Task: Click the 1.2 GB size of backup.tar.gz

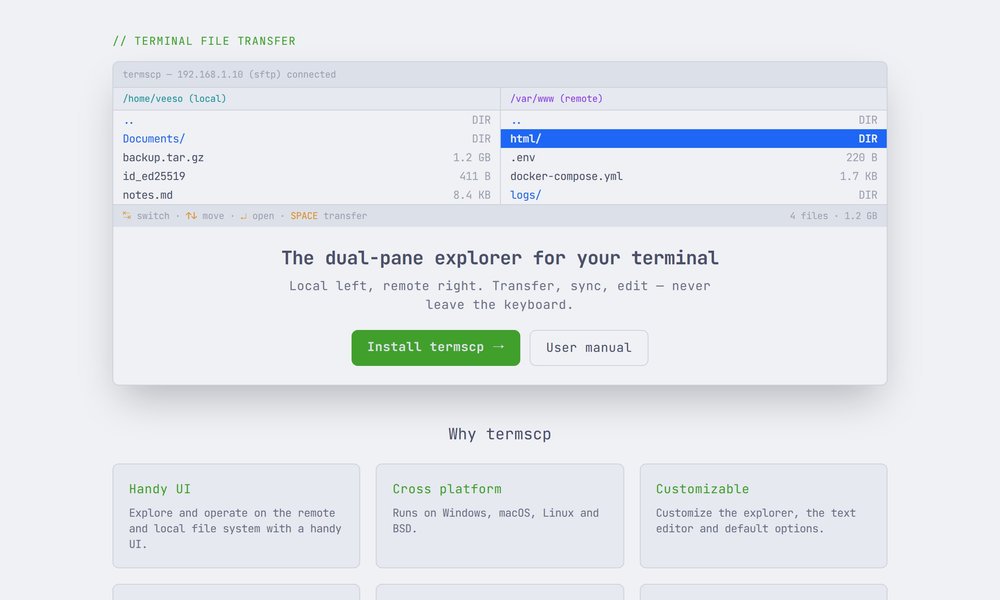Action: pos(472,157)
